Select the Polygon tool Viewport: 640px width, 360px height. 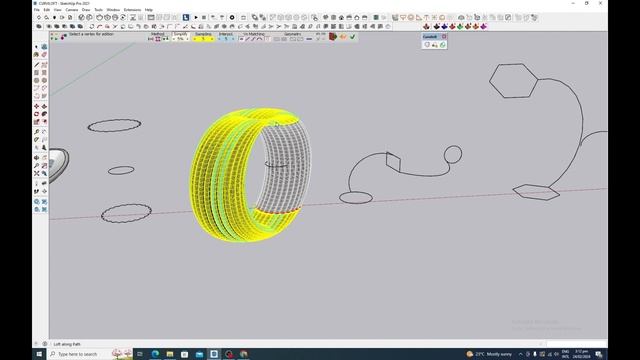44,80
